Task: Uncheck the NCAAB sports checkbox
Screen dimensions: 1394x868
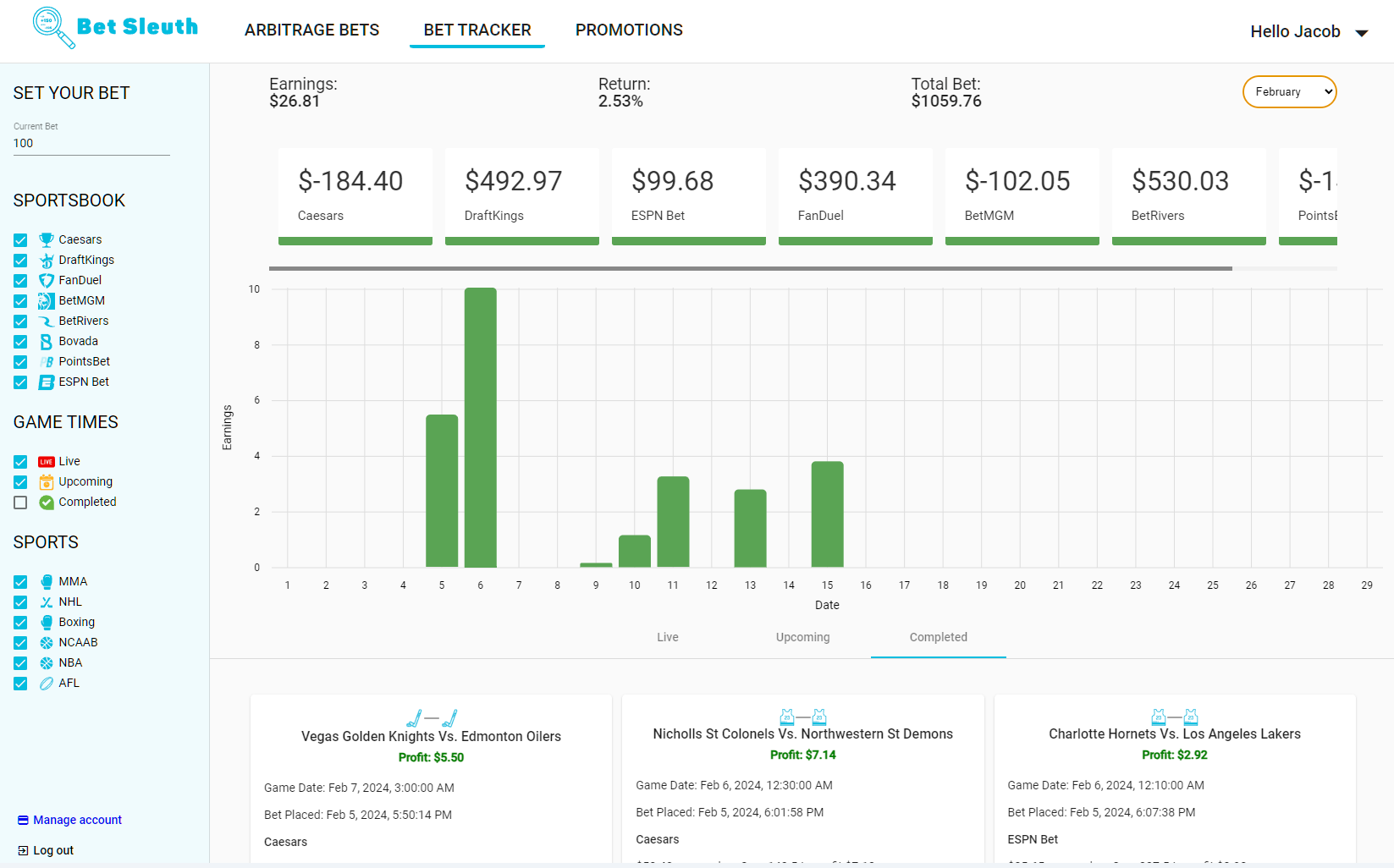Action: click(20, 643)
